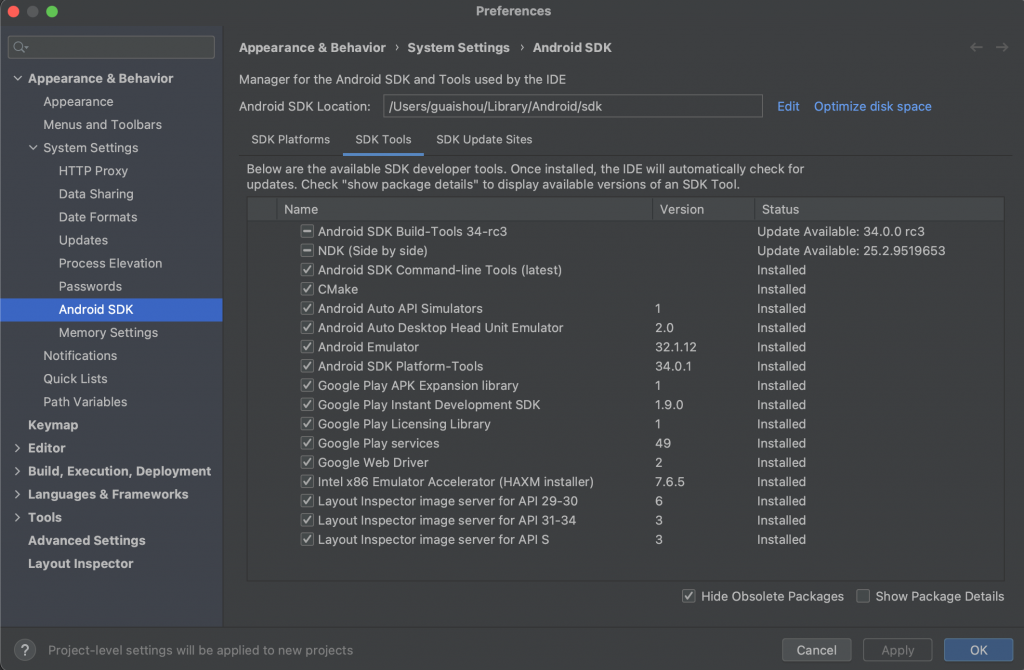Uncheck the CMake checkbox
1024x670 pixels.
click(x=307, y=289)
